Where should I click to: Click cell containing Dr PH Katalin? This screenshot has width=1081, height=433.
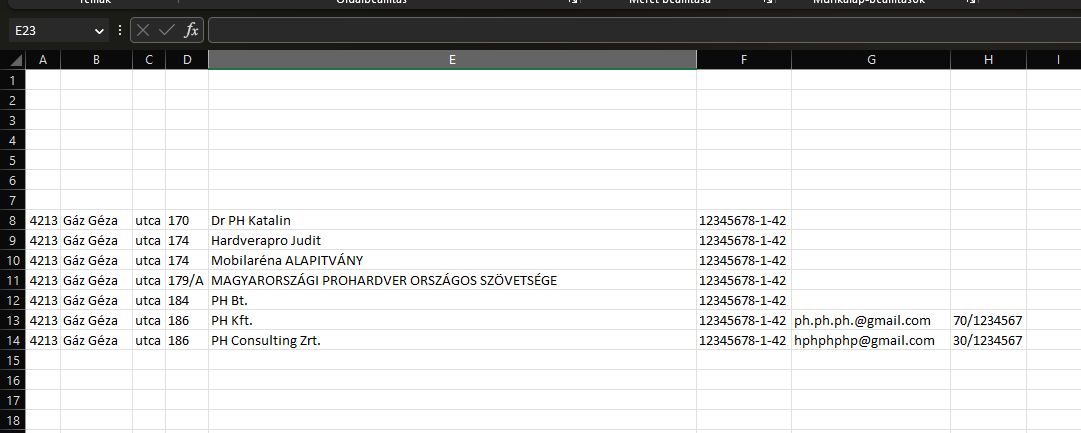coord(452,221)
